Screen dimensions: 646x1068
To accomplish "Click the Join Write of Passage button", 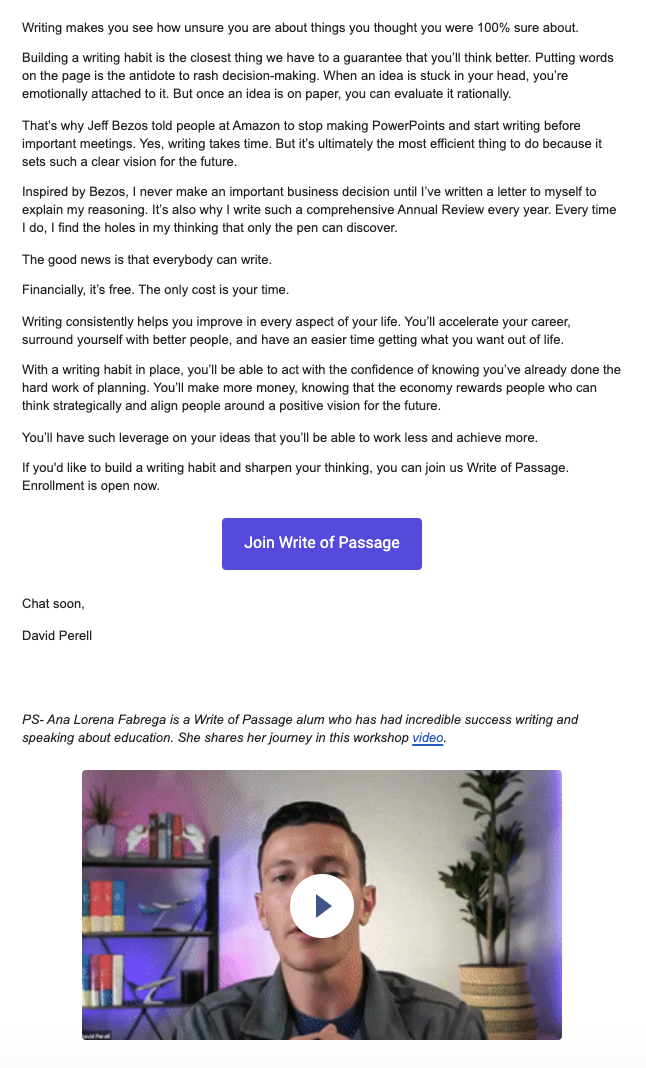I will tap(321, 543).
